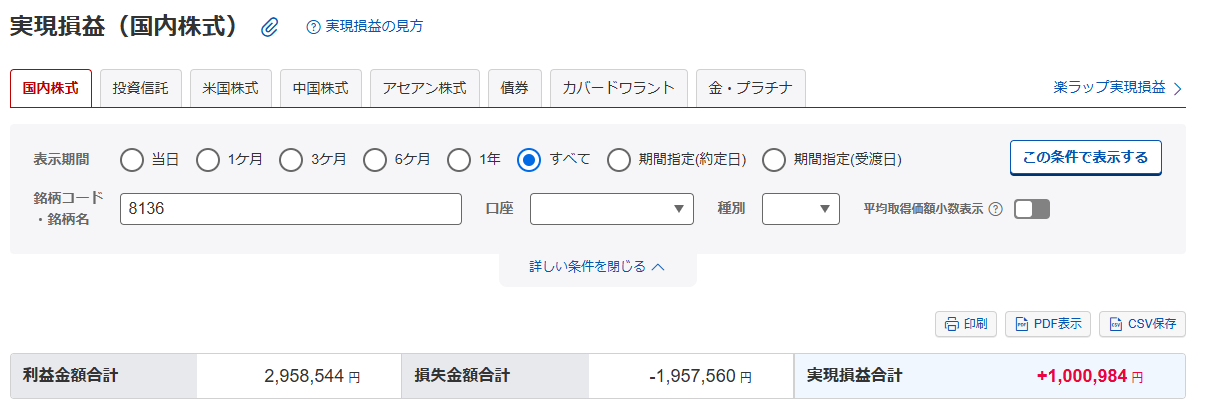
Task: Open the 口座 dropdown
Action: (611, 209)
